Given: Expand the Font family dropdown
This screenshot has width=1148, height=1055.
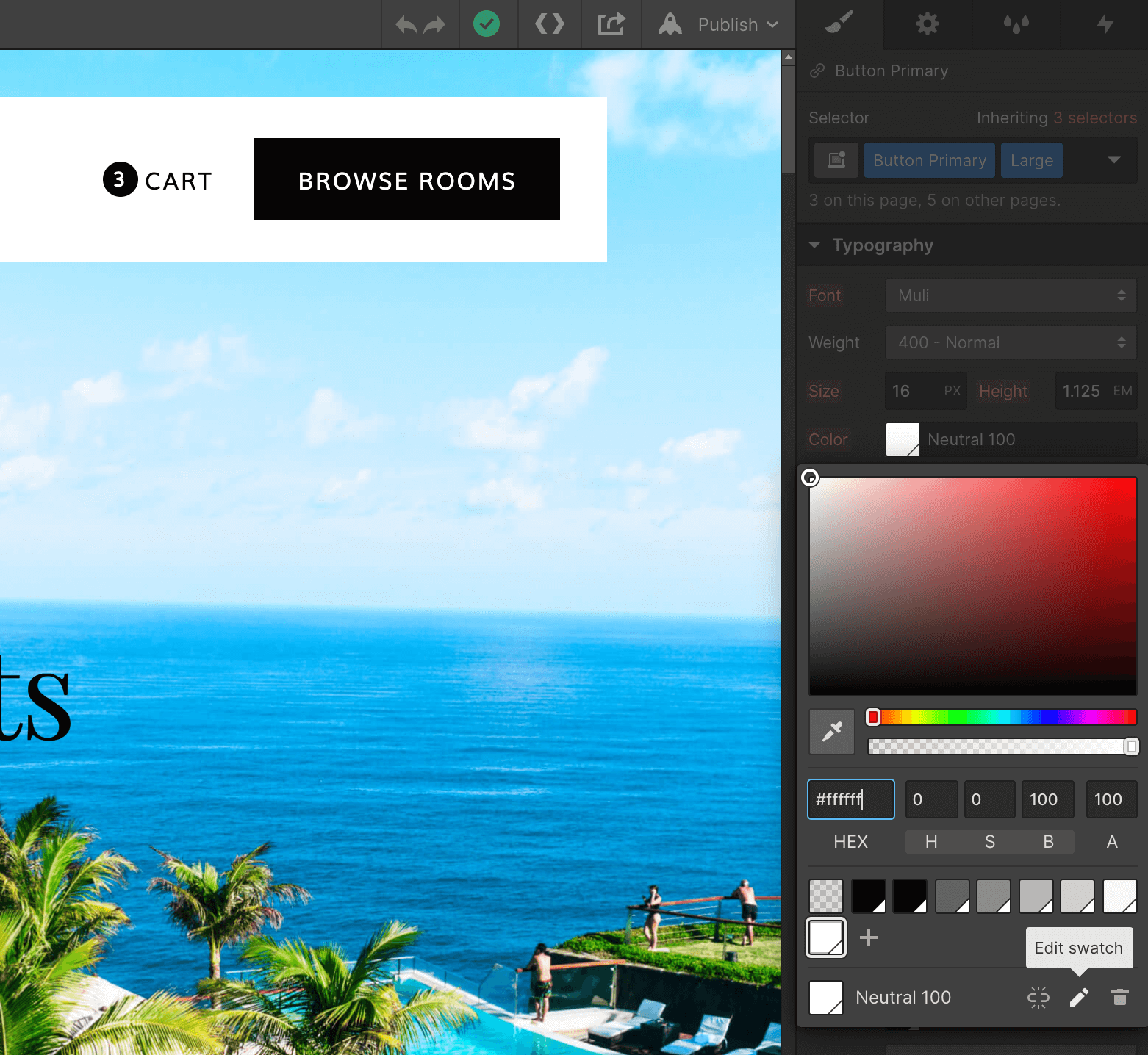Looking at the screenshot, I should pyautogui.click(x=1011, y=295).
